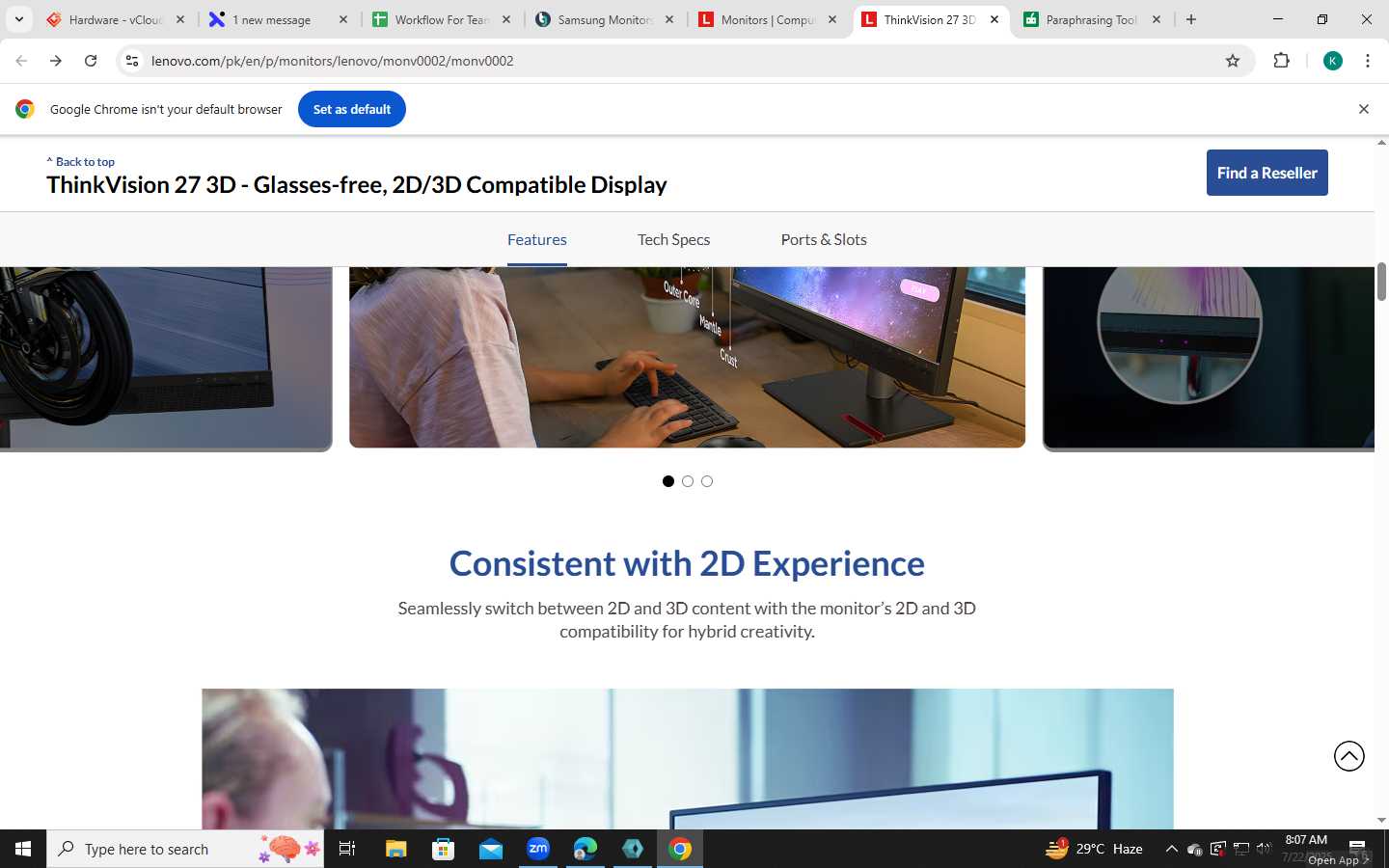Select the third carousel dot
The image size is (1389, 868).
(x=707, y=481)
